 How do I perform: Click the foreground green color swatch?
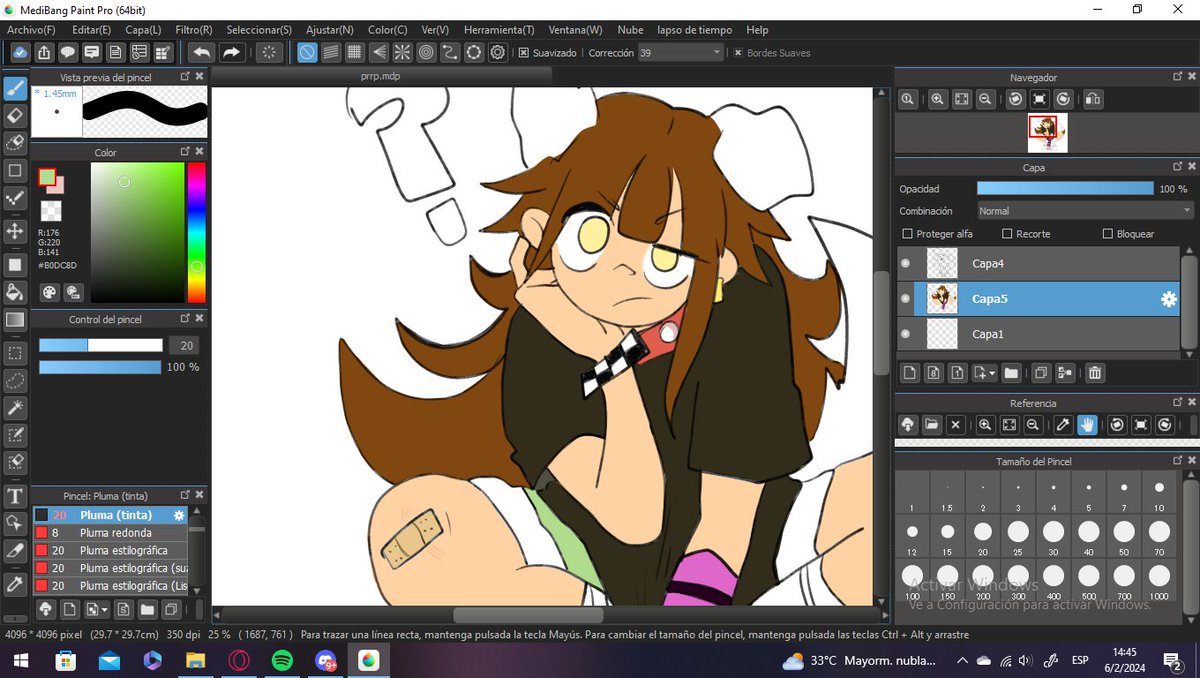pos(47,177)
